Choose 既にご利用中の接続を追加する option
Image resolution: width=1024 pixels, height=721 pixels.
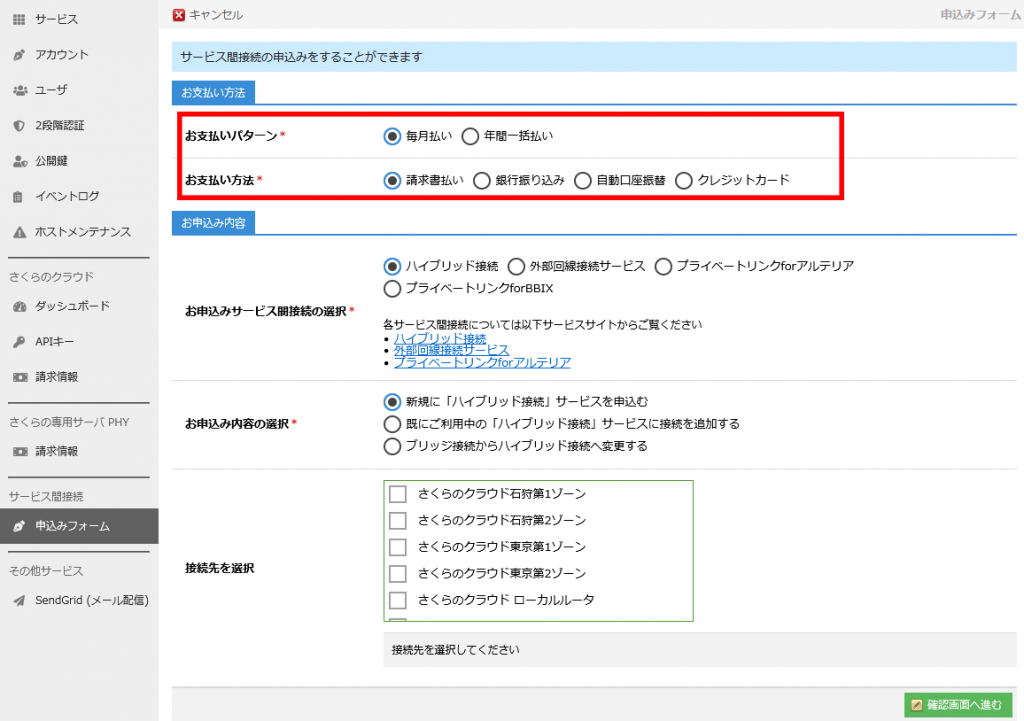(x=392, y=425)
